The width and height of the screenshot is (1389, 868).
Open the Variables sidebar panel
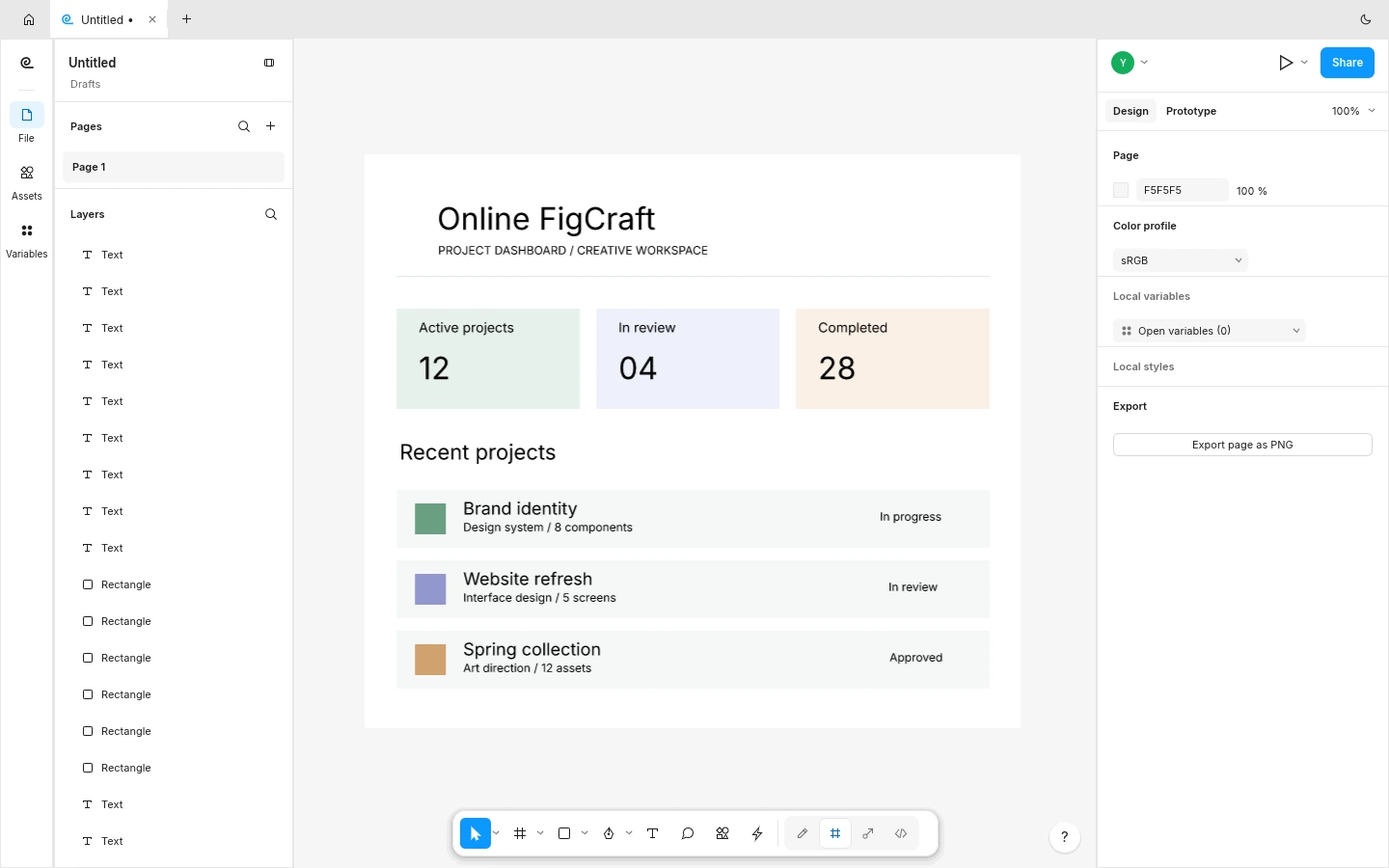27,239
